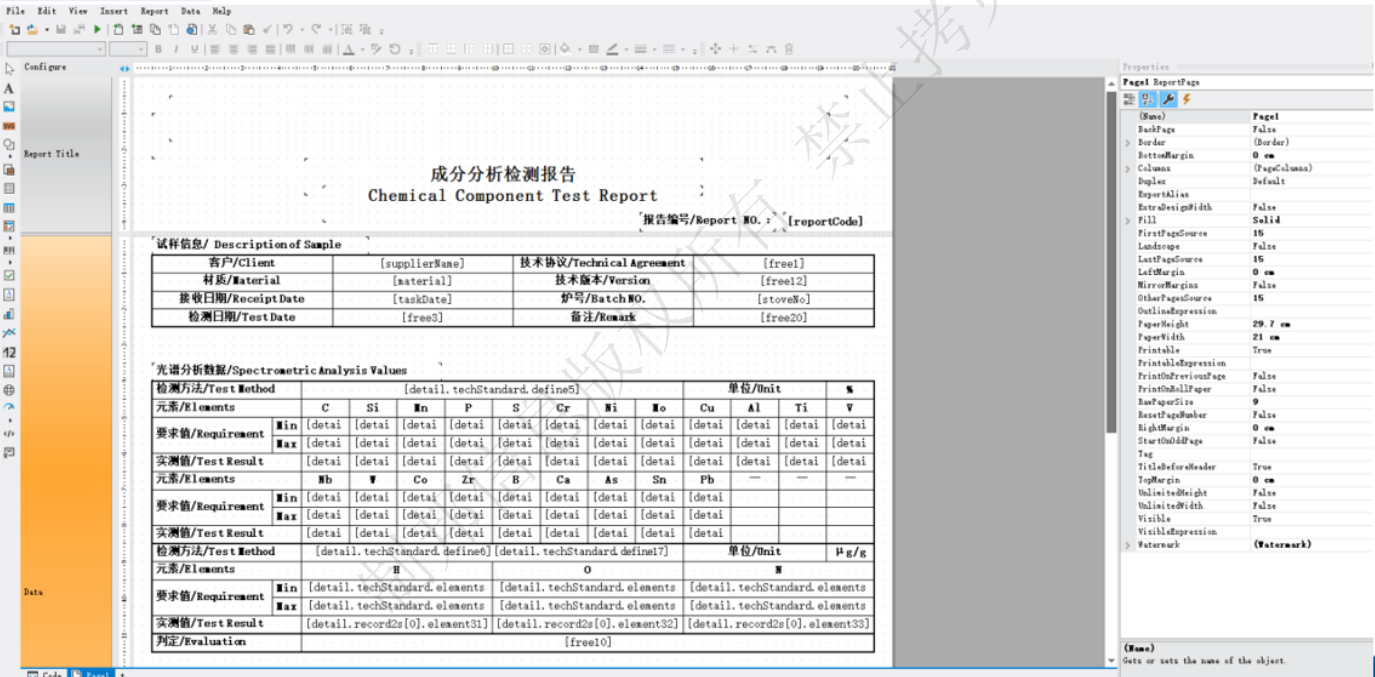1375x677 pixels.
Task: Show properties in categorized view
Action: [x=1129, y=99]
